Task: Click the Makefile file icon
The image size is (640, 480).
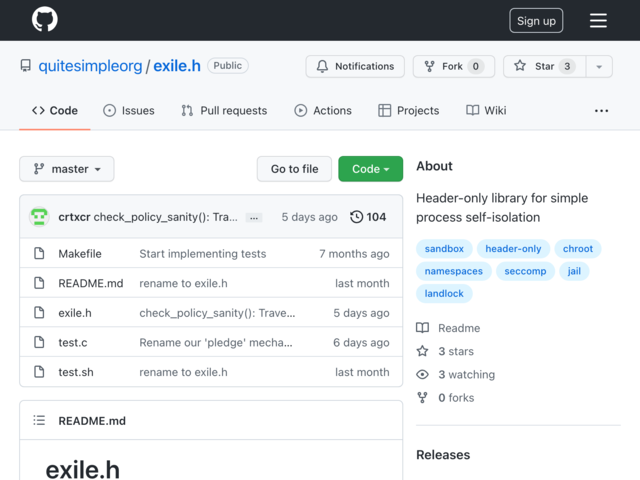Action: [x=39, y=253]
